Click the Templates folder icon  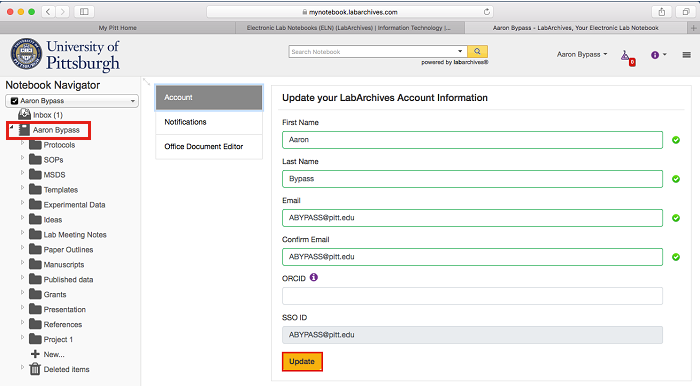point(35,189)
